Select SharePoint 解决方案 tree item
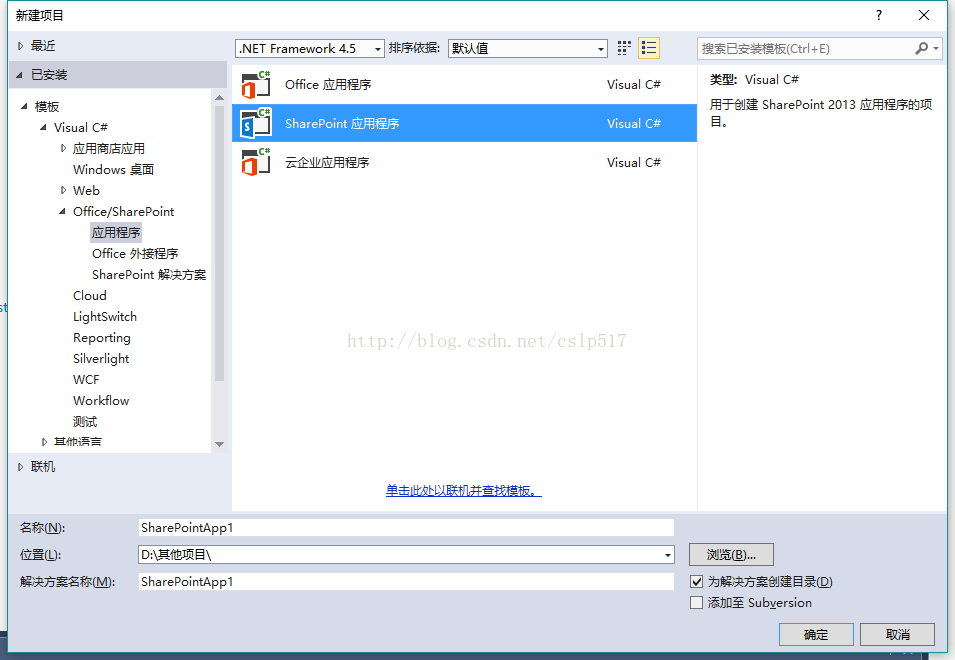955x660 pixels. point(149,275)
